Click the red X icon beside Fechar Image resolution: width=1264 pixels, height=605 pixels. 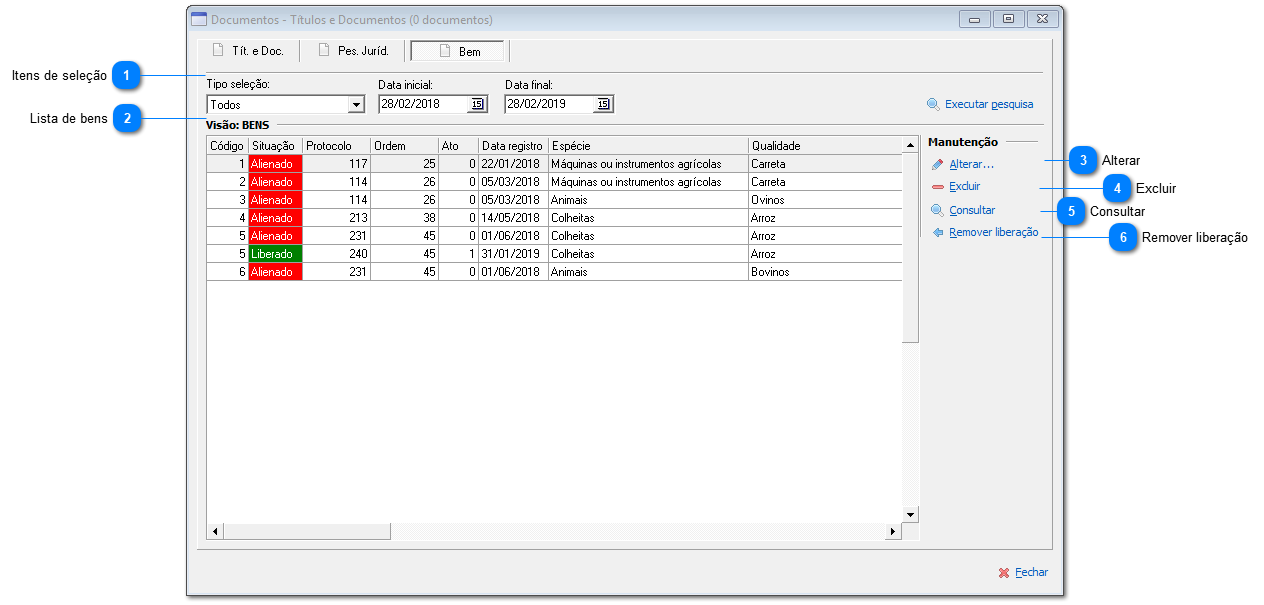[x=1004, y=573]
